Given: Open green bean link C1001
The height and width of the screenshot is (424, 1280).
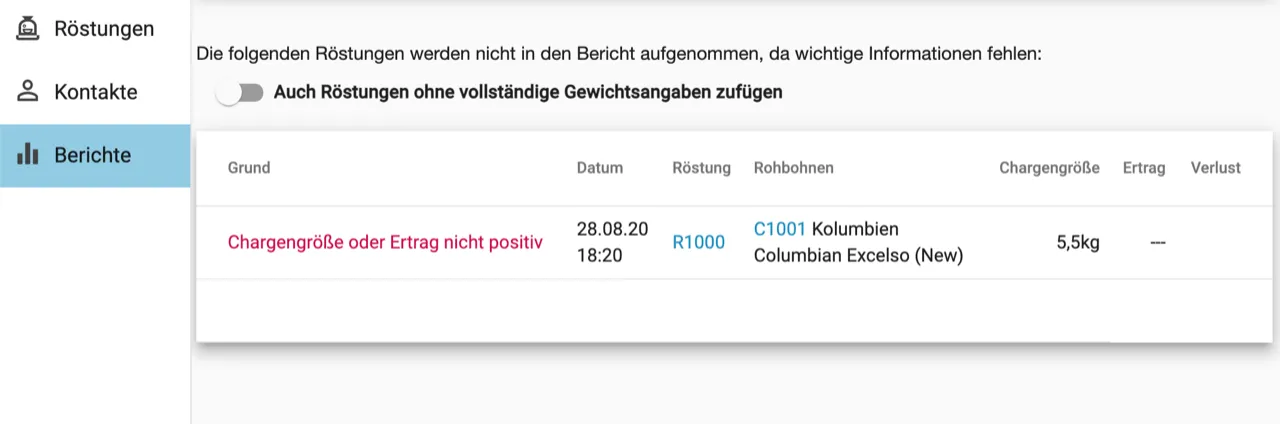Looking at the screenshot, I should tap(779, 229).
